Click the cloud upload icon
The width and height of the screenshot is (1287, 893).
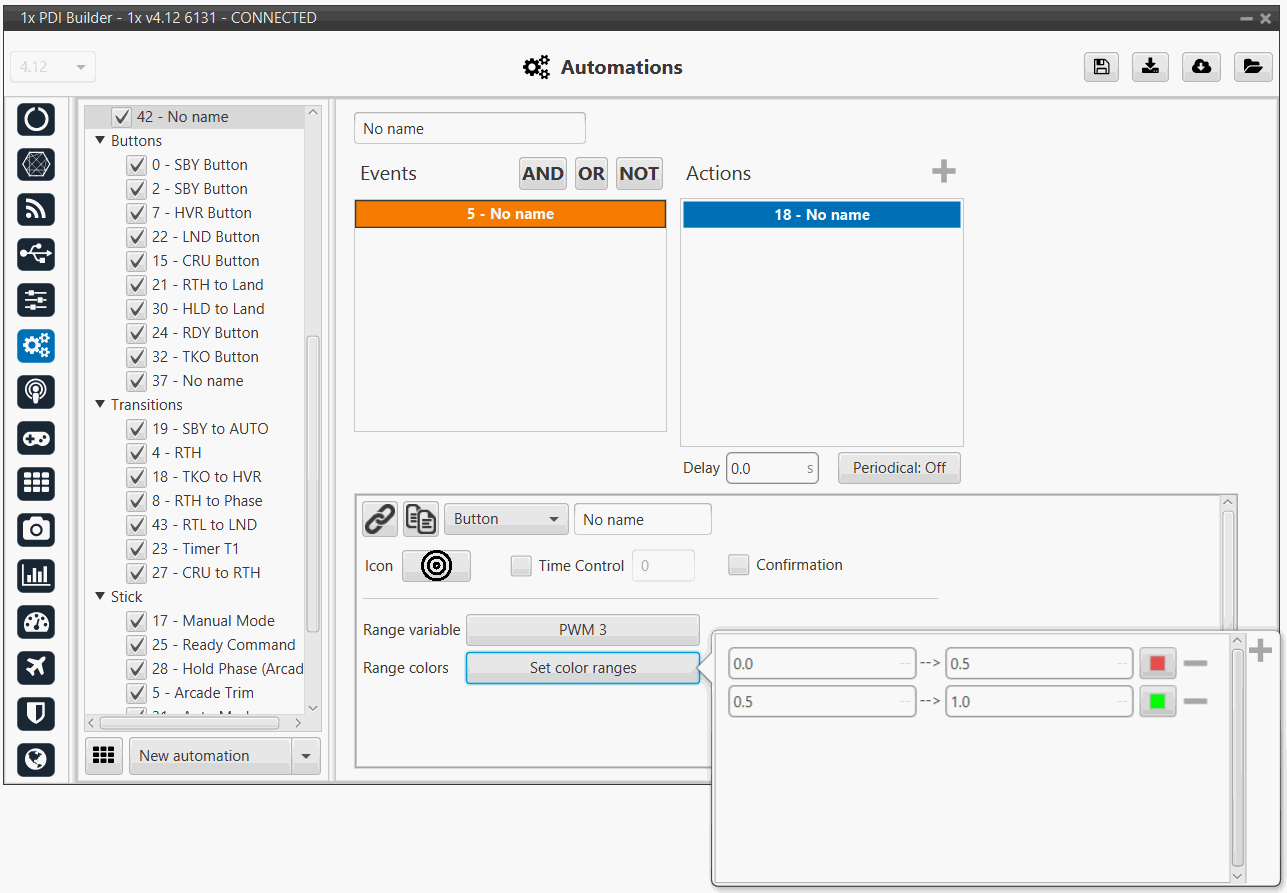[x=1201, y=67]
